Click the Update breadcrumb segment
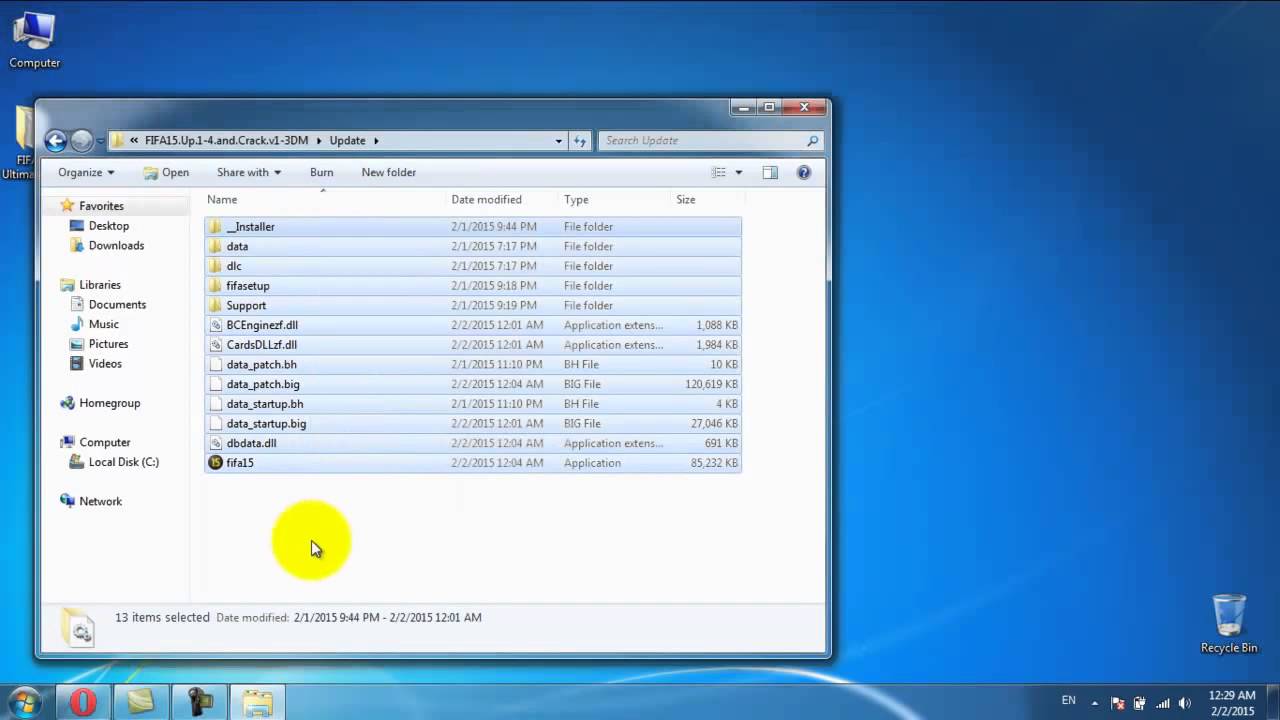1280x720 pixels. click(x=347, y=141)
